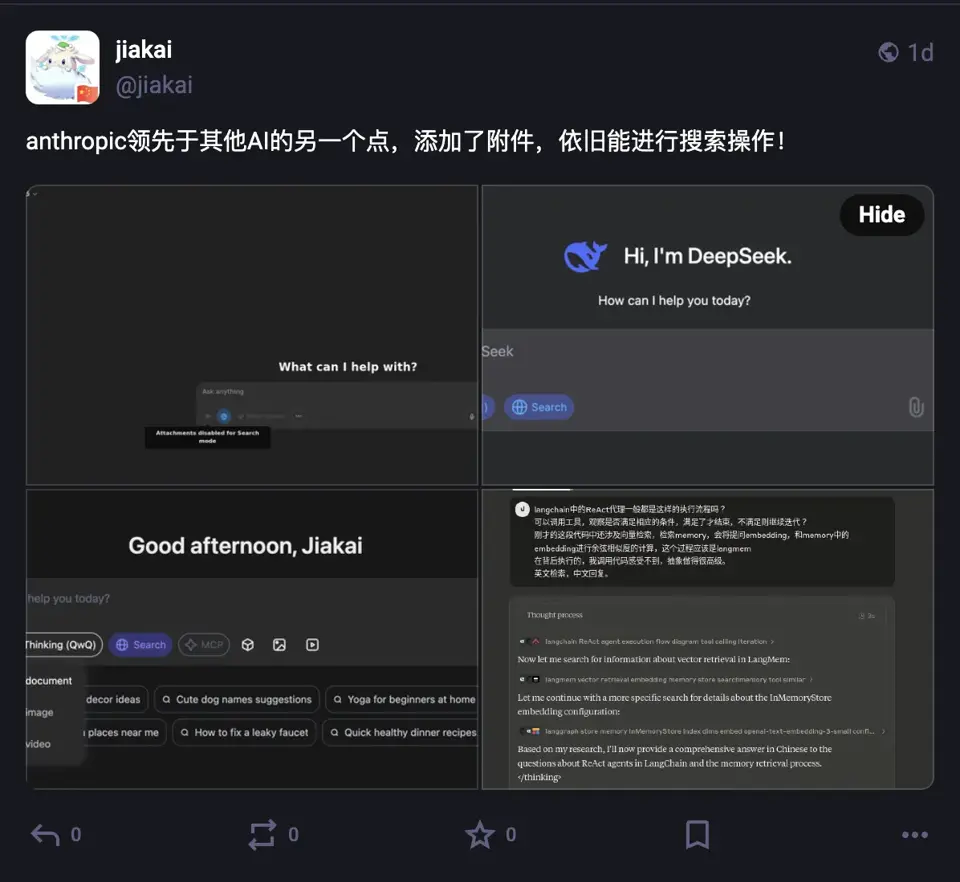Click the favorite count 0

[511, 835]
